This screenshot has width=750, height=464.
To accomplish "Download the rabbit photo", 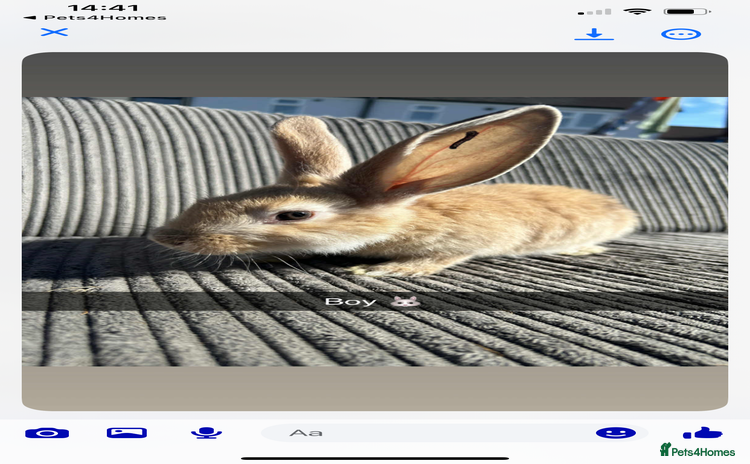I will [x=594, y=34].
